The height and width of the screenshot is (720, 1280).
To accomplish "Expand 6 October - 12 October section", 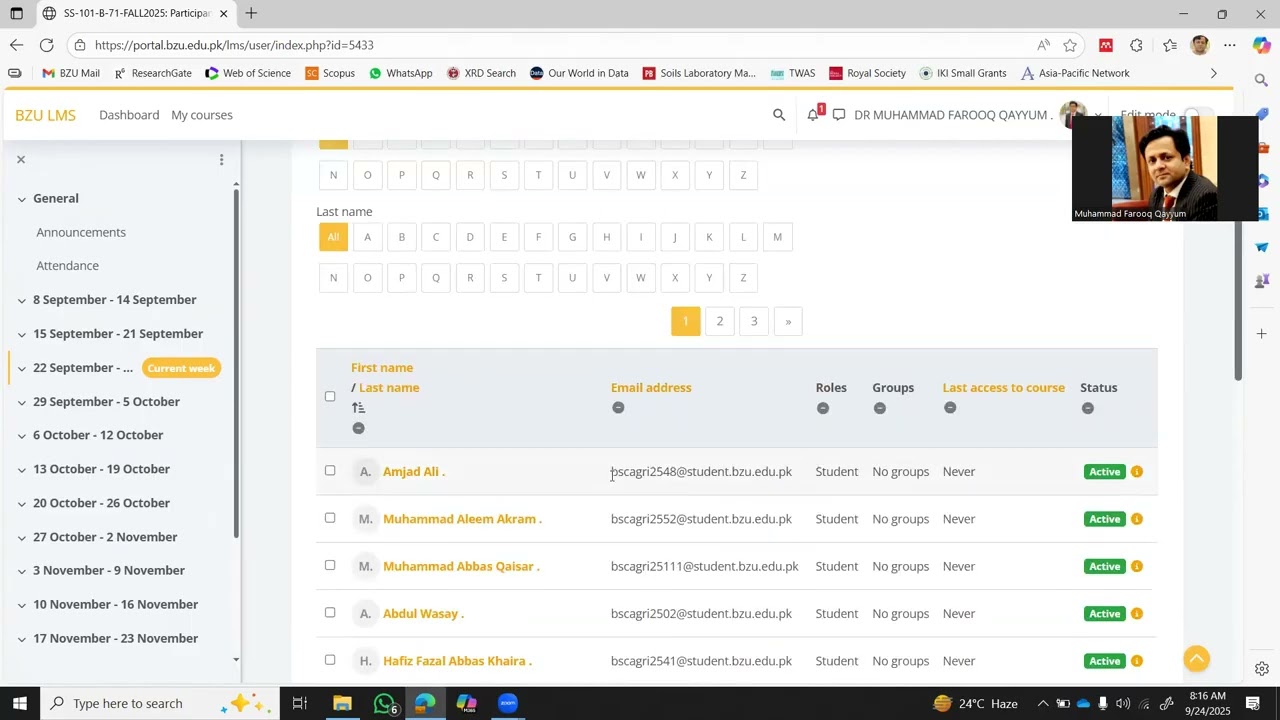I will pos(21,436).
